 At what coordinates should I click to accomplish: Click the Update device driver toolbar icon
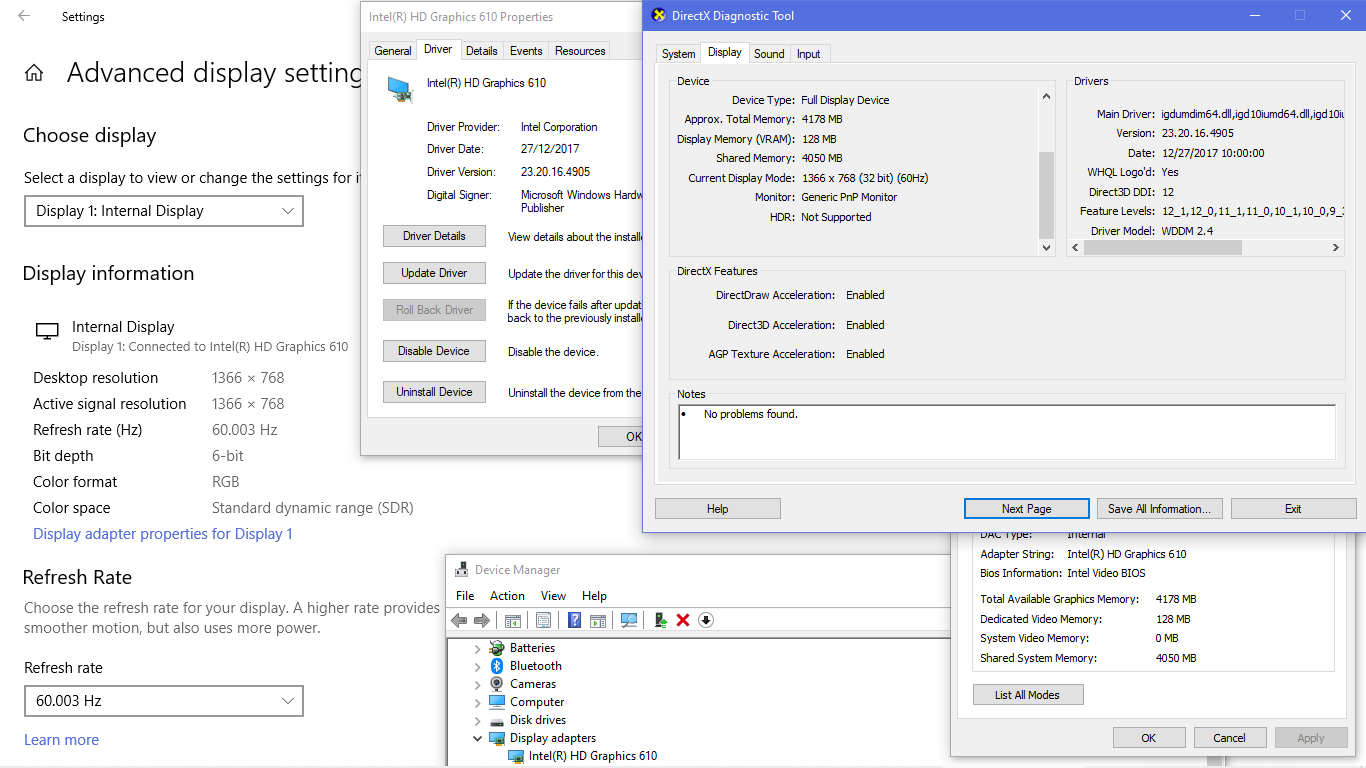pyautogui.click(x=660, y=620)
